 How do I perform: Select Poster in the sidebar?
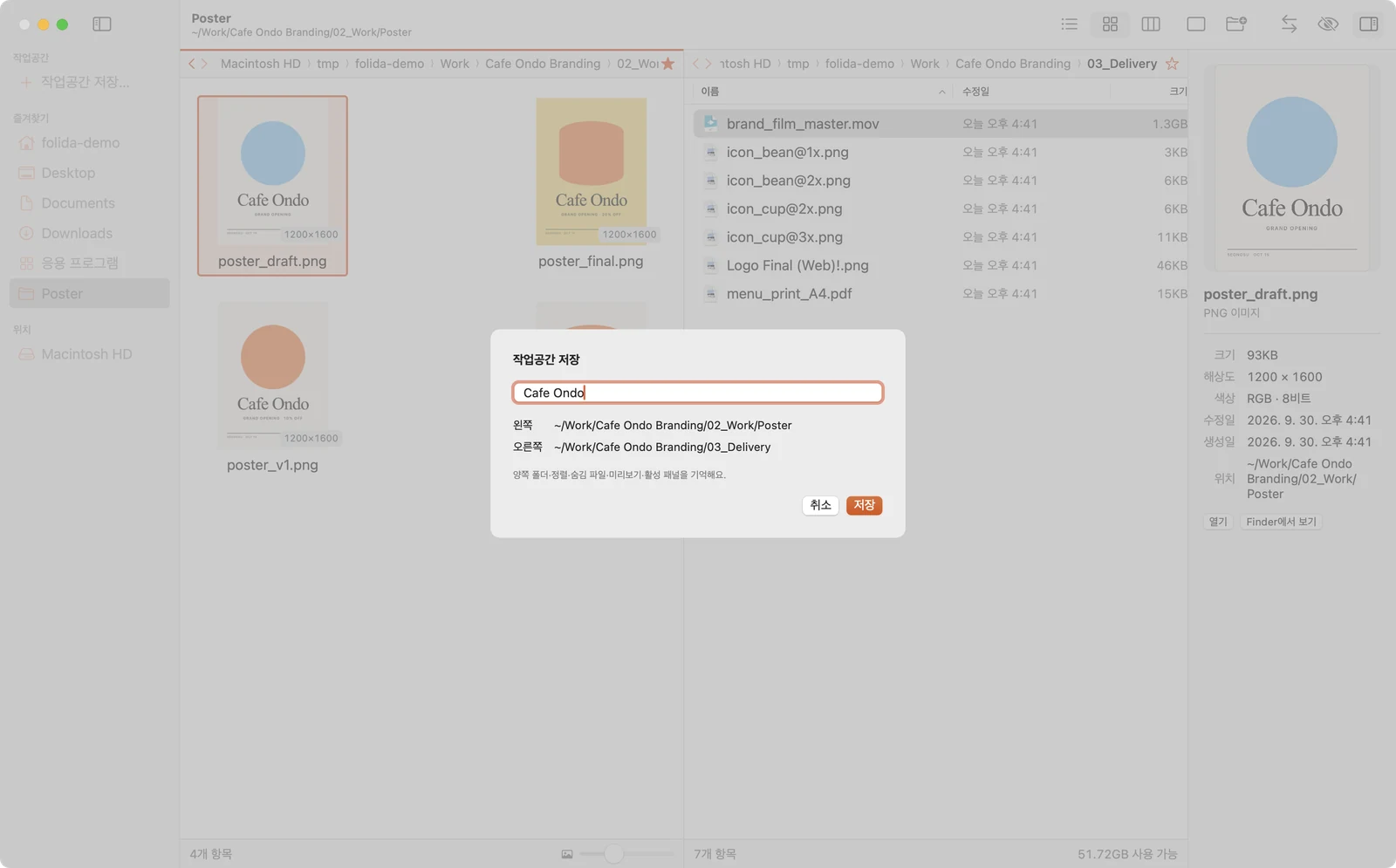(89, 294)
